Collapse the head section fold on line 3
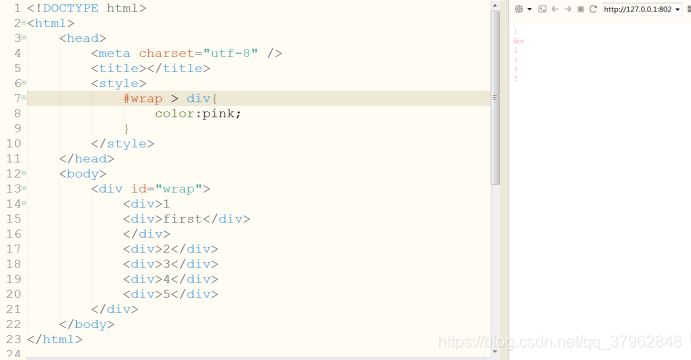Viewport: 691px width, 360px height. click(24, 37)
